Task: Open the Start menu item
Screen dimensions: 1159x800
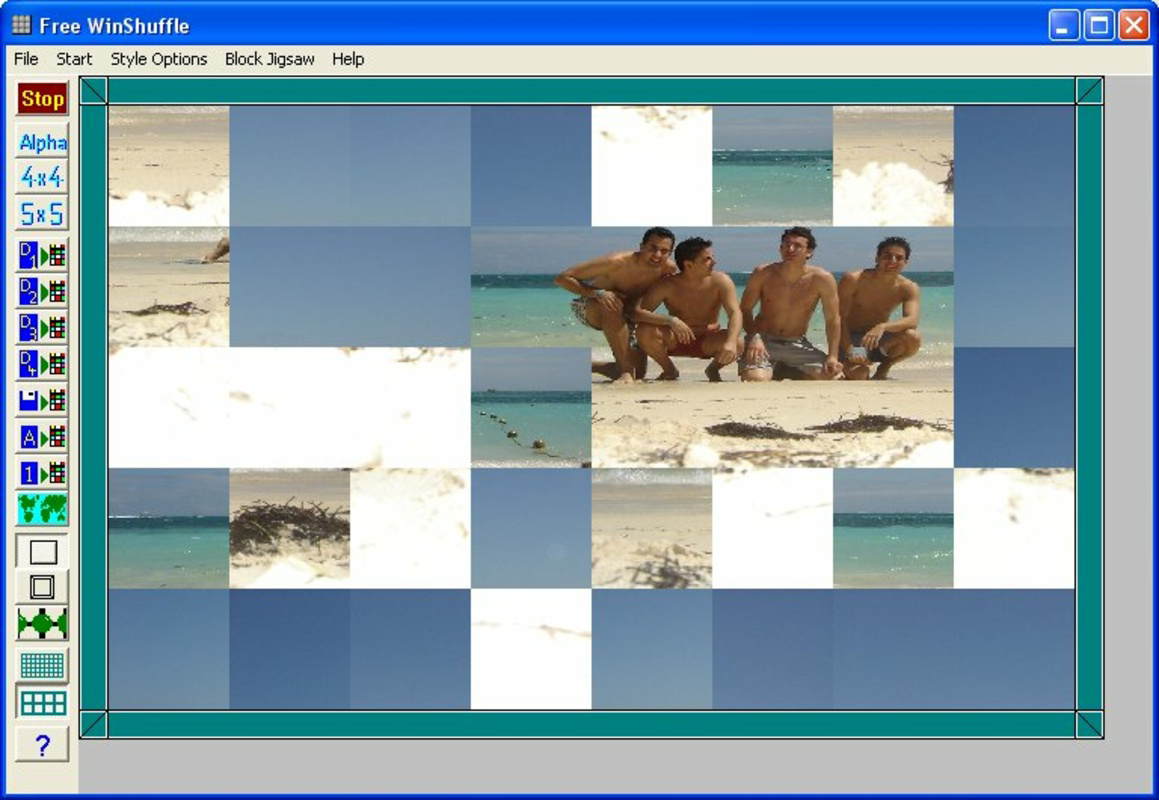Action: pos(74,59)
